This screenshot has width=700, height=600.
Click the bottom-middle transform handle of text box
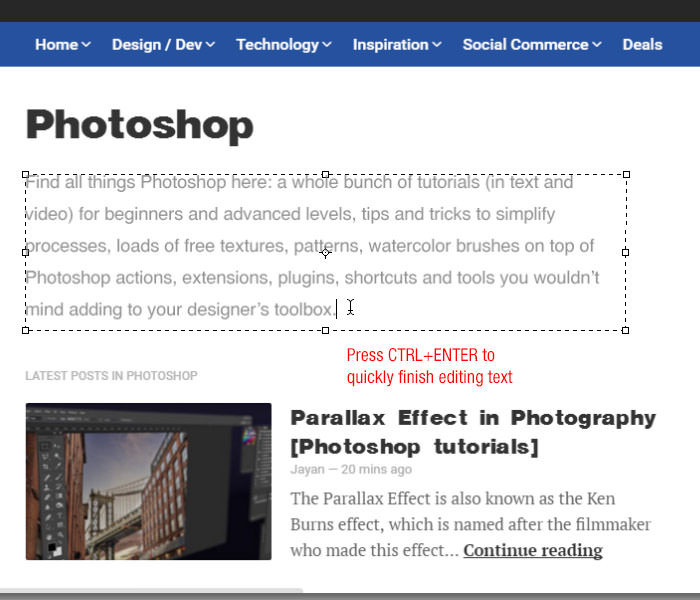[x=325, y=330]
